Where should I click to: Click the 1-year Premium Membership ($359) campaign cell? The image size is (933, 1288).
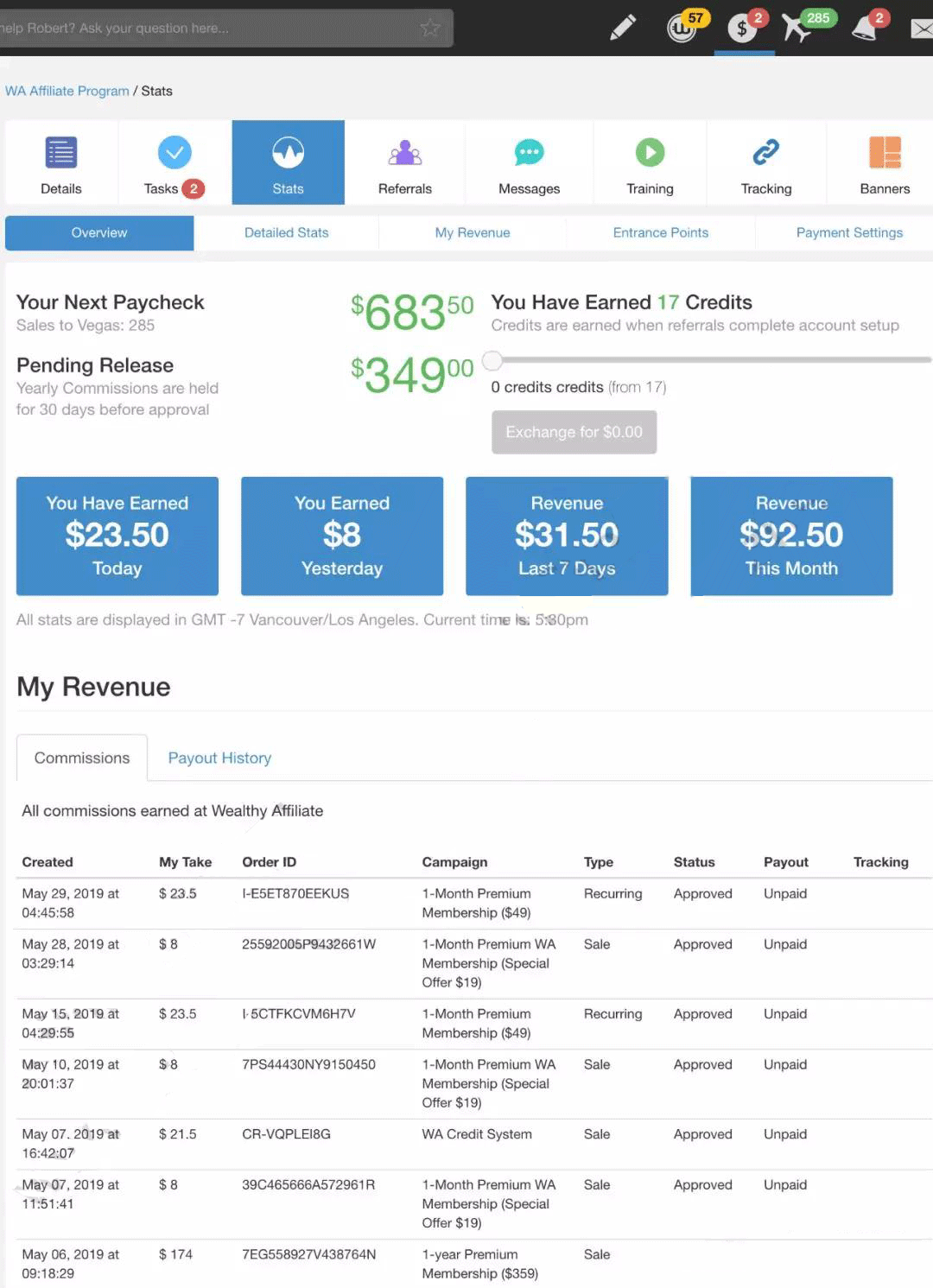480,1264
